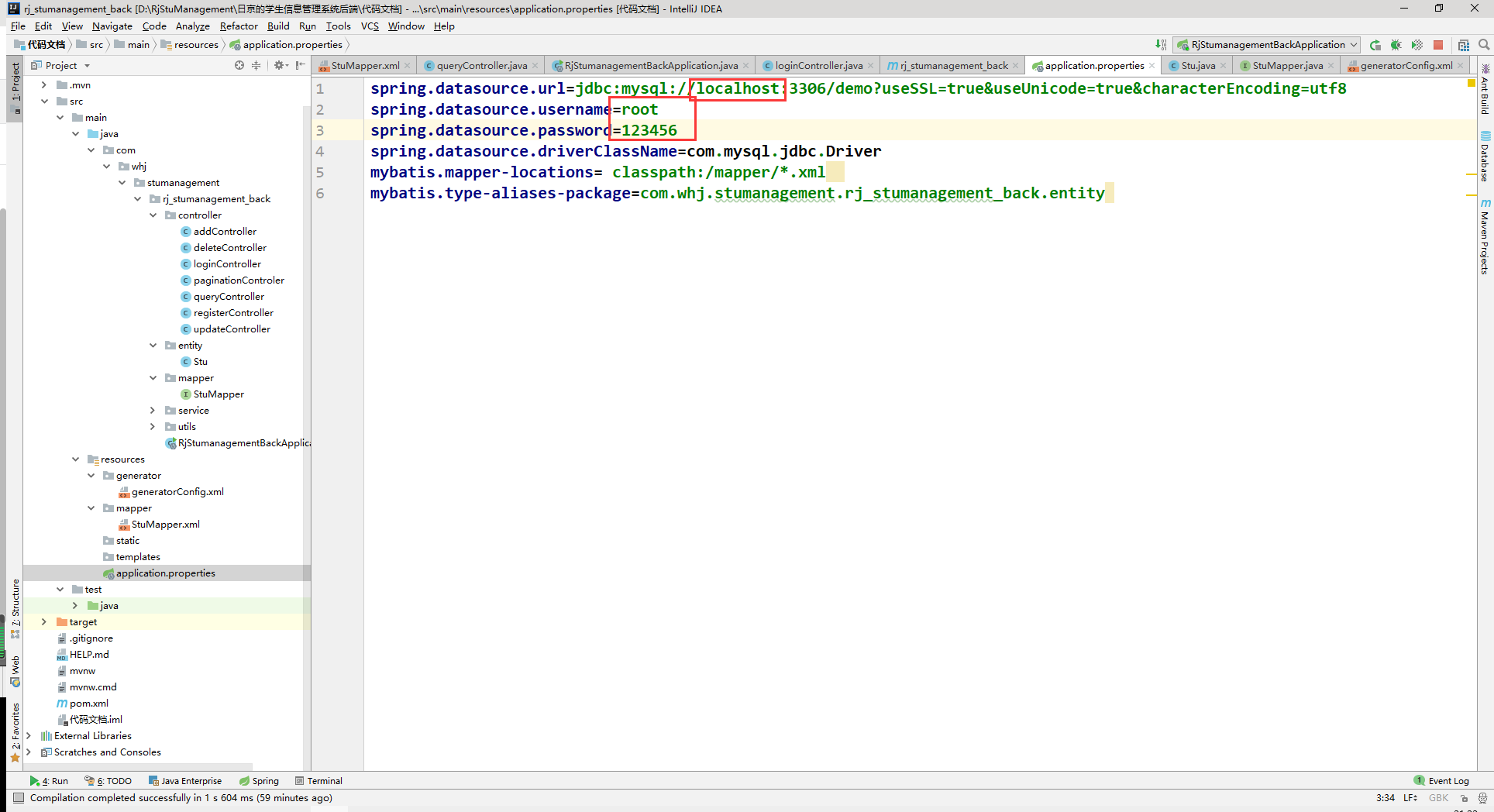Screen dimensions: 1494x812
Task: Click line number 6 in the gutter
Action: tap(320, 194)
